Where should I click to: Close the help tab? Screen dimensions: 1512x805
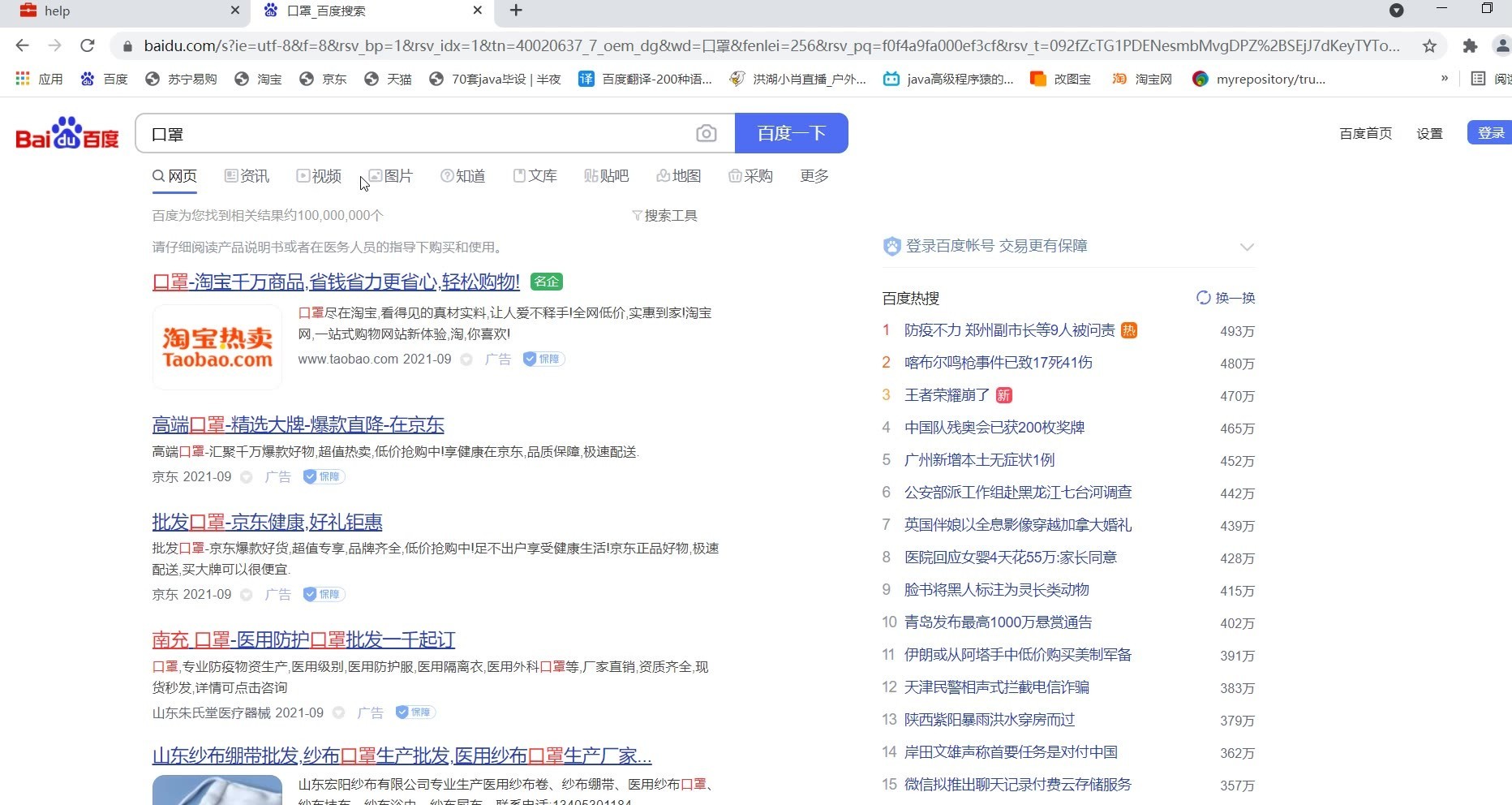[235, 11]
